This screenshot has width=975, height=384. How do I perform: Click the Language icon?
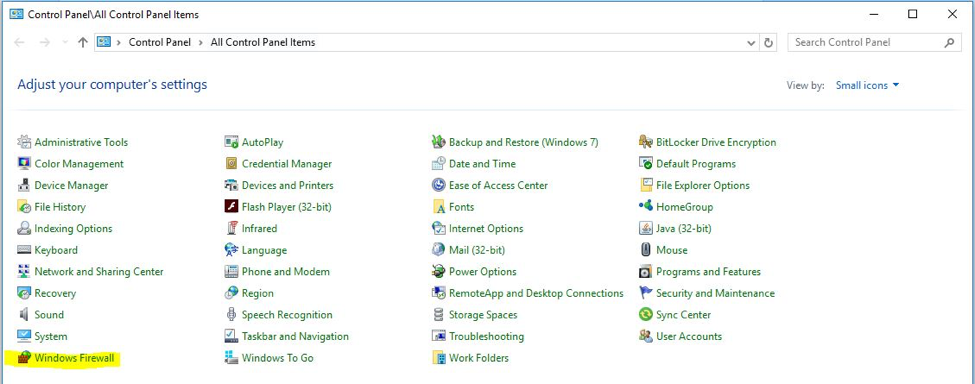[231, 250]
